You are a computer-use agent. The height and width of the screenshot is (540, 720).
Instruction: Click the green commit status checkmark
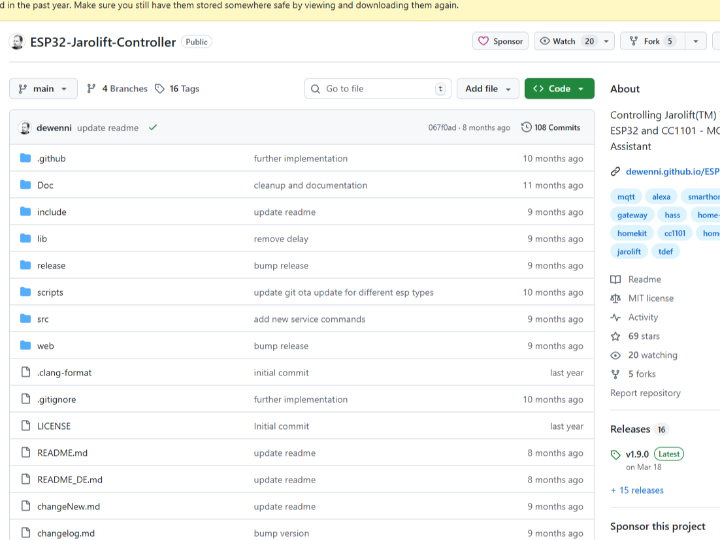153,128
